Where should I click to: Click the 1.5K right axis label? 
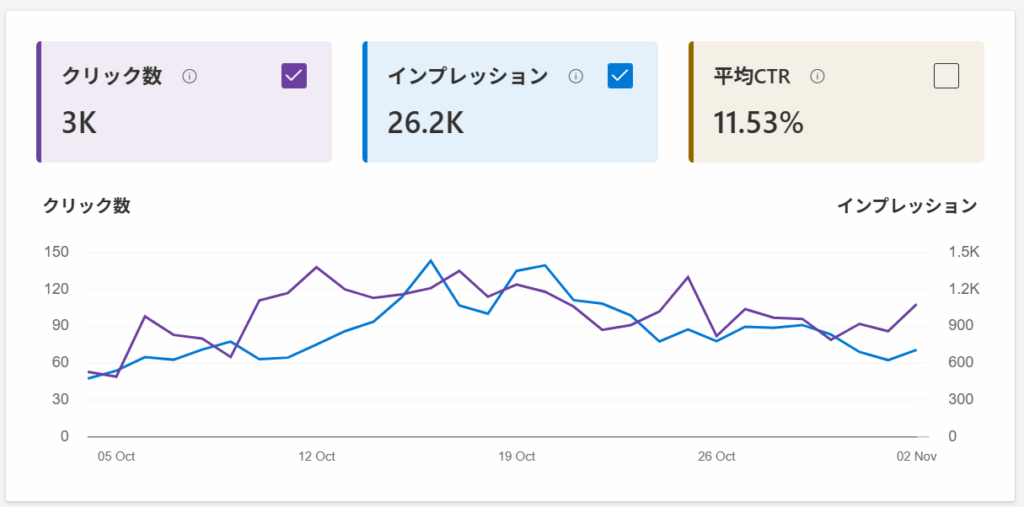tap(964, 252)
